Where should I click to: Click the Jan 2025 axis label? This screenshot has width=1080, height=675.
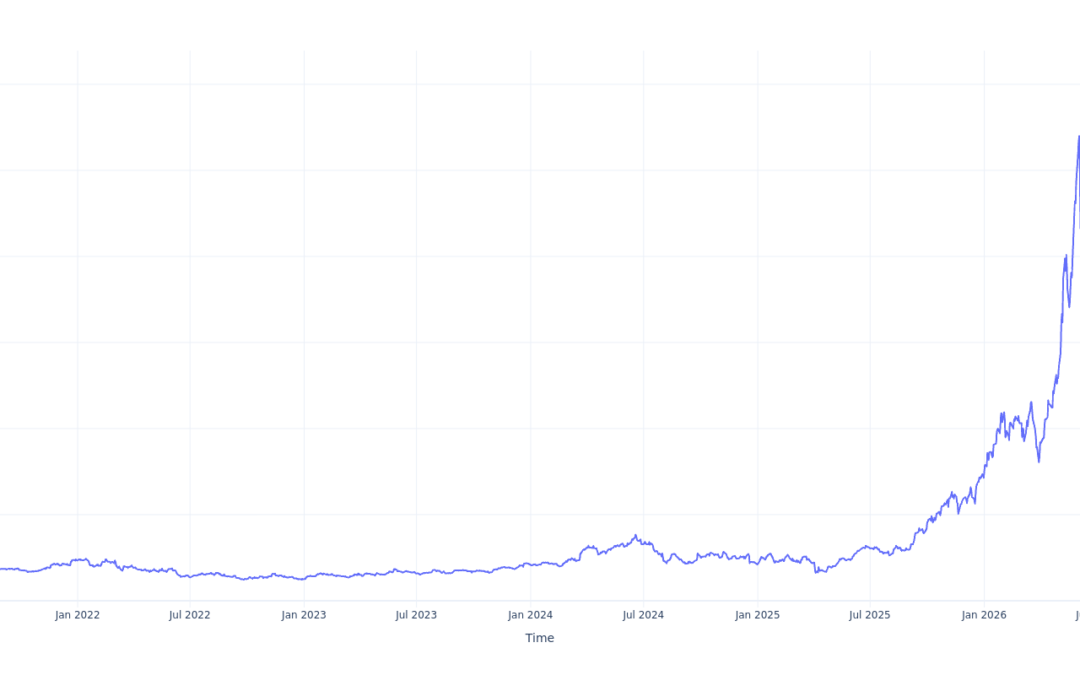coord(758,615)
